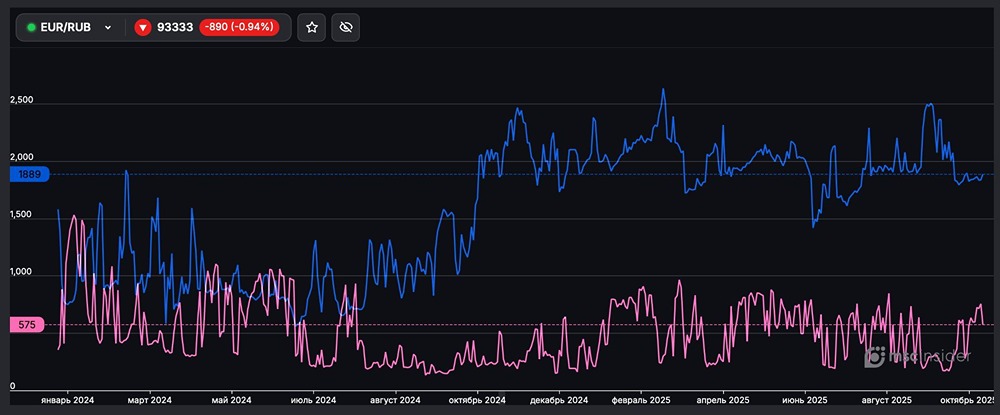1000x415 pixels.
Task: Click the июль 2024 date label
Action: (312, 400)
